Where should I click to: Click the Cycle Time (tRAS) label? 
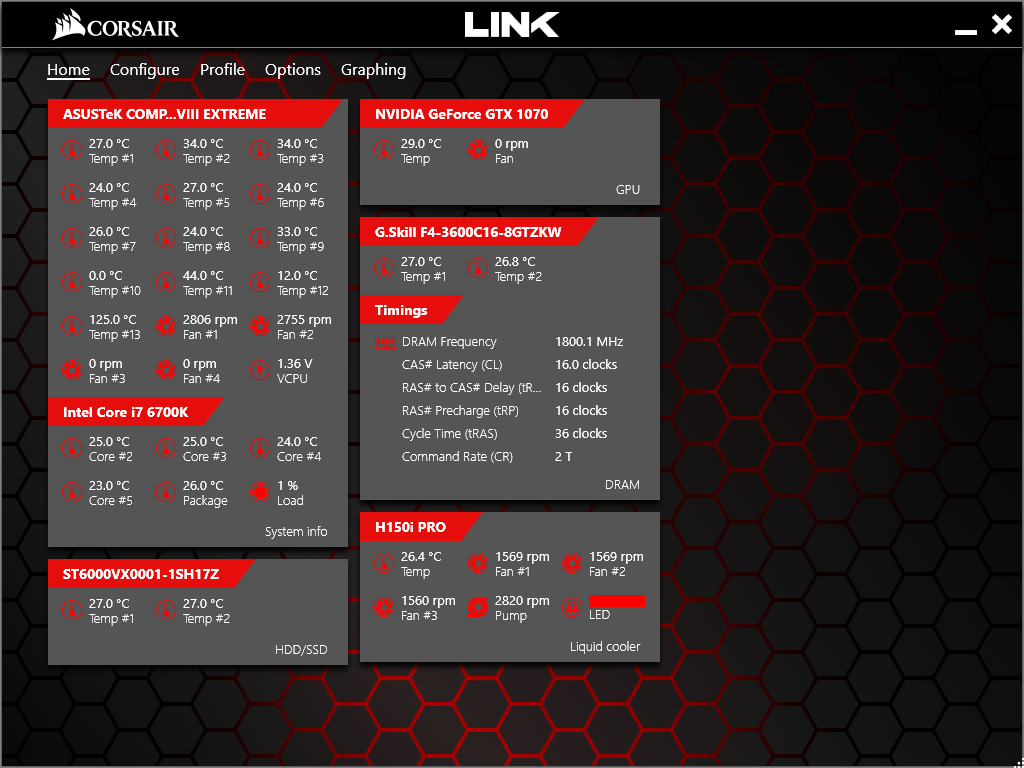point(449,434)
